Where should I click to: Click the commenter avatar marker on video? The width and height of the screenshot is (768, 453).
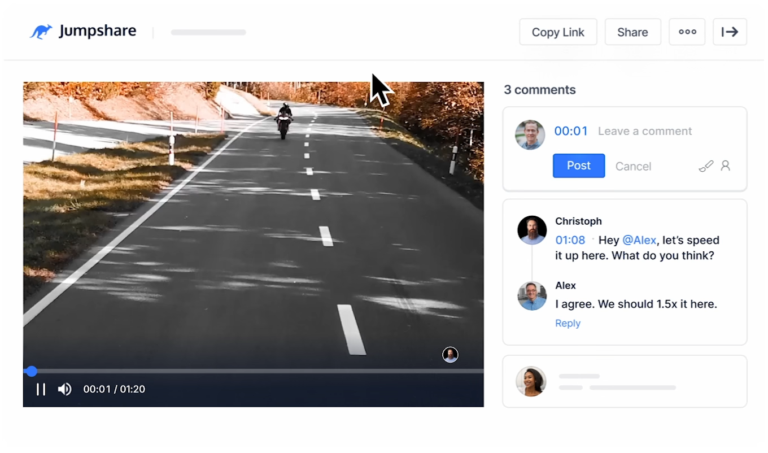pyautogui.click(x=450, y=355)
